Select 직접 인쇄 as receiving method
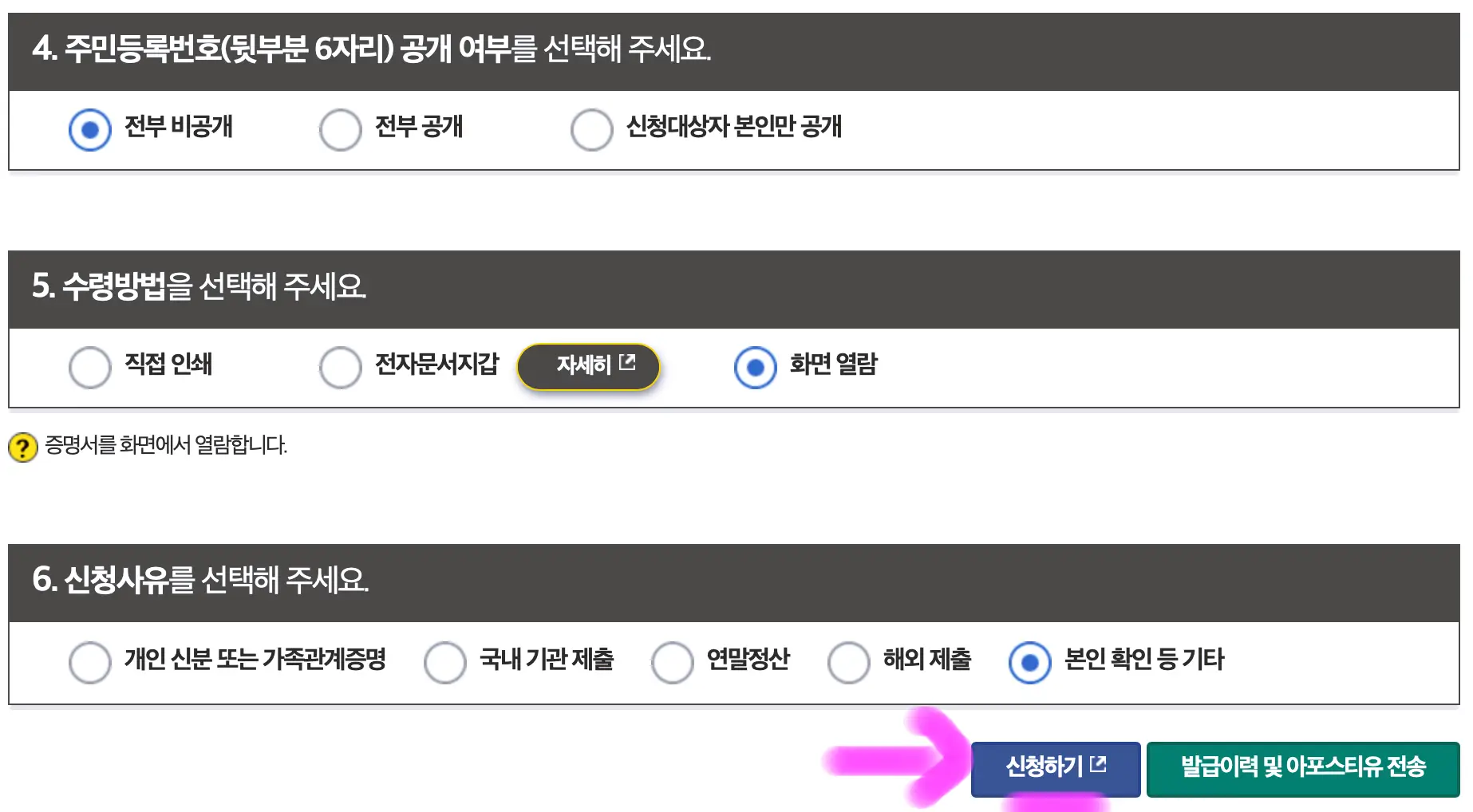Image resolution: width=1473 pixels, height=812 pixels. coord(90,367)
